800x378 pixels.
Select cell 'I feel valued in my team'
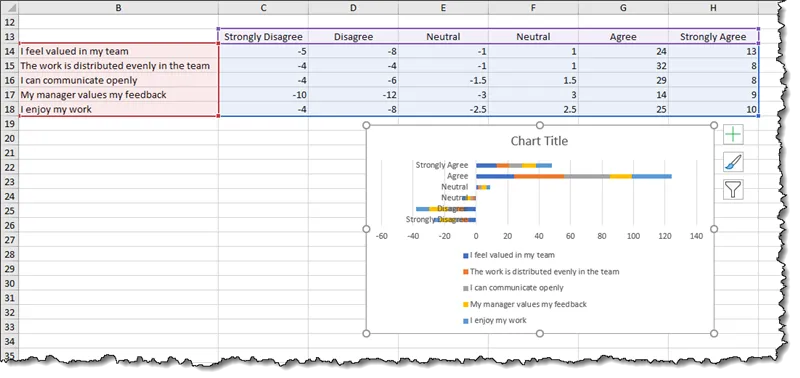118,51
